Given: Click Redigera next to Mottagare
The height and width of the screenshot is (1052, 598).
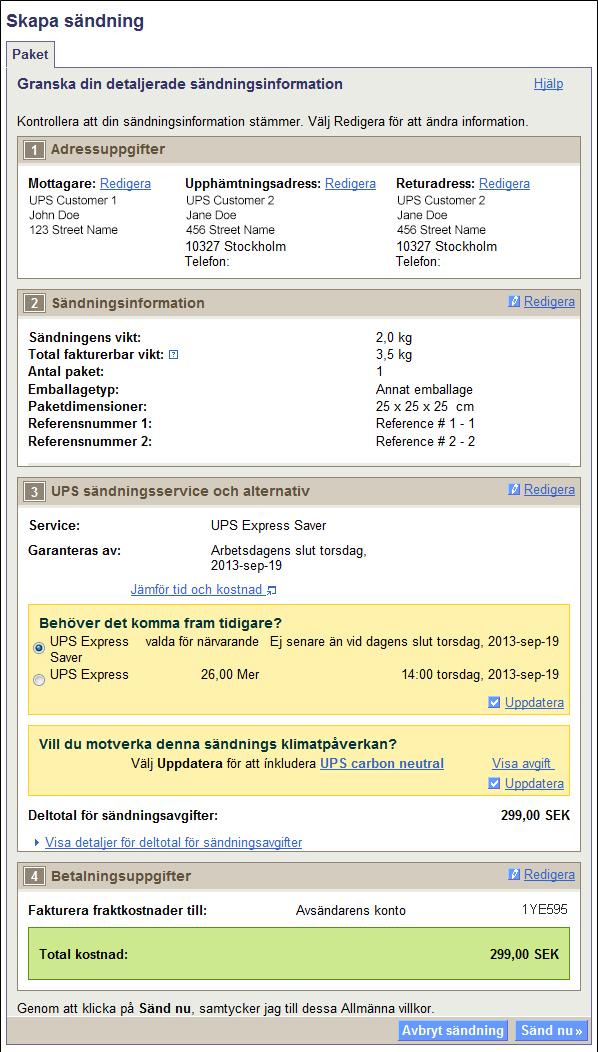Looking at the screenshot, I should point(126,184).
